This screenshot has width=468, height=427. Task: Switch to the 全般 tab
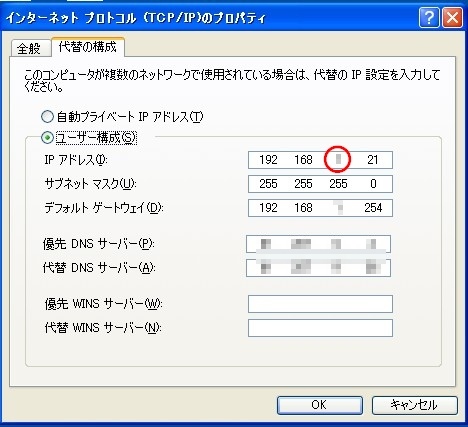[x=29, y=49]
